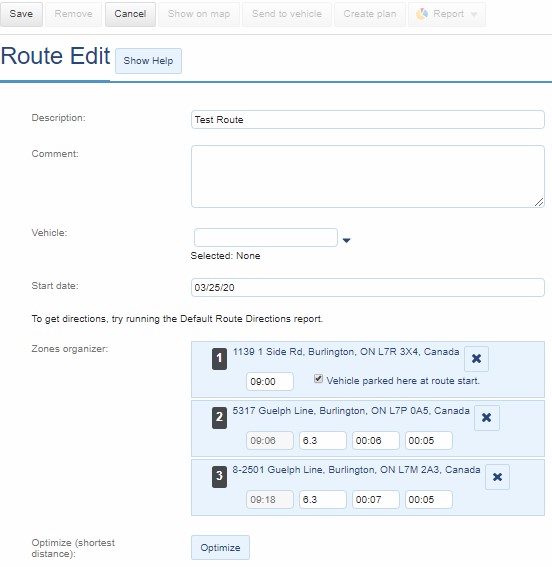
Task: Click address 1139 1 Side Rd, Burlington
Action: (346, 352)
